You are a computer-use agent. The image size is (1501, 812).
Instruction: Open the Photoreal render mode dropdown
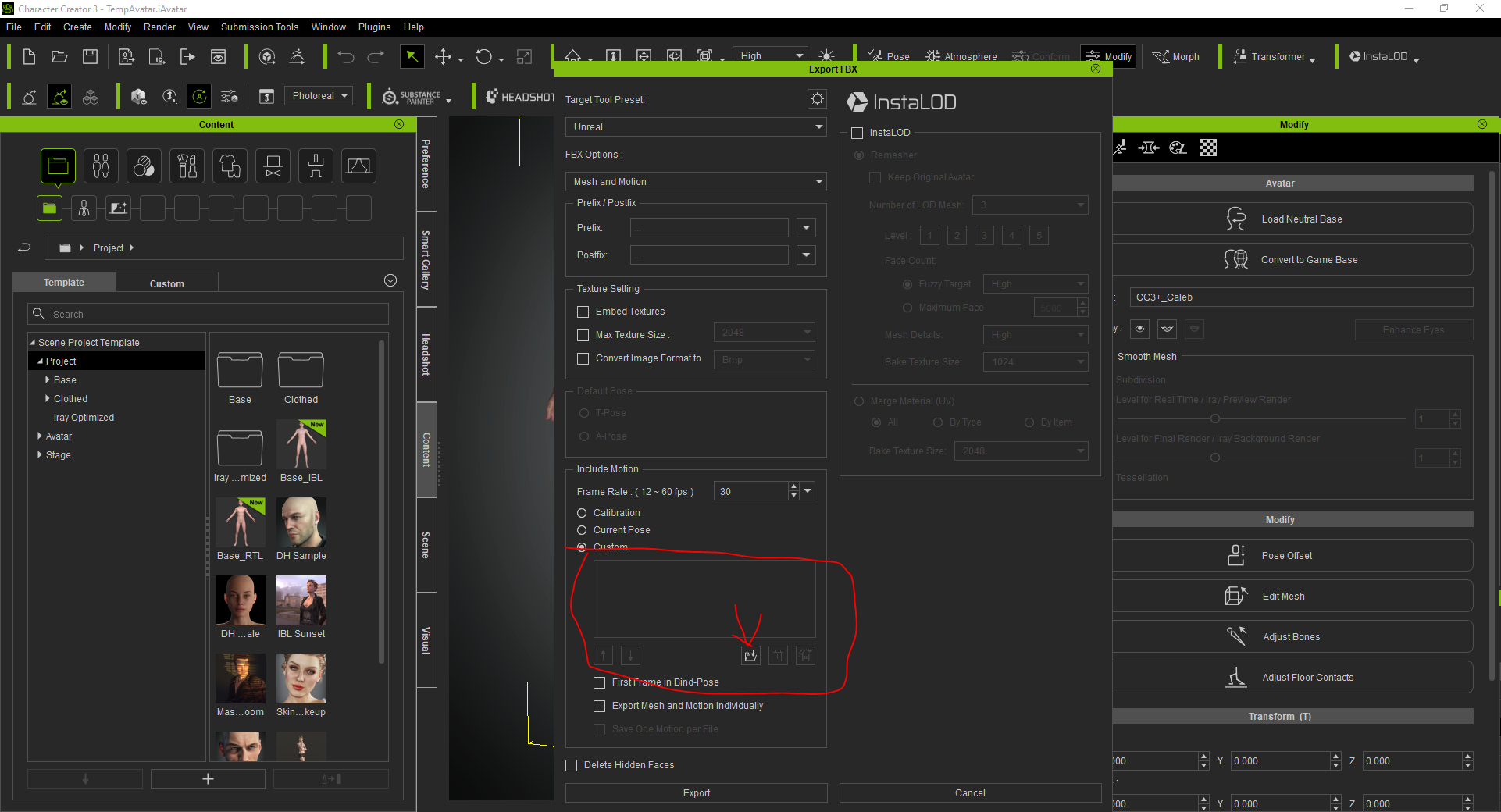pyautogui.click(x=318, y=96)
